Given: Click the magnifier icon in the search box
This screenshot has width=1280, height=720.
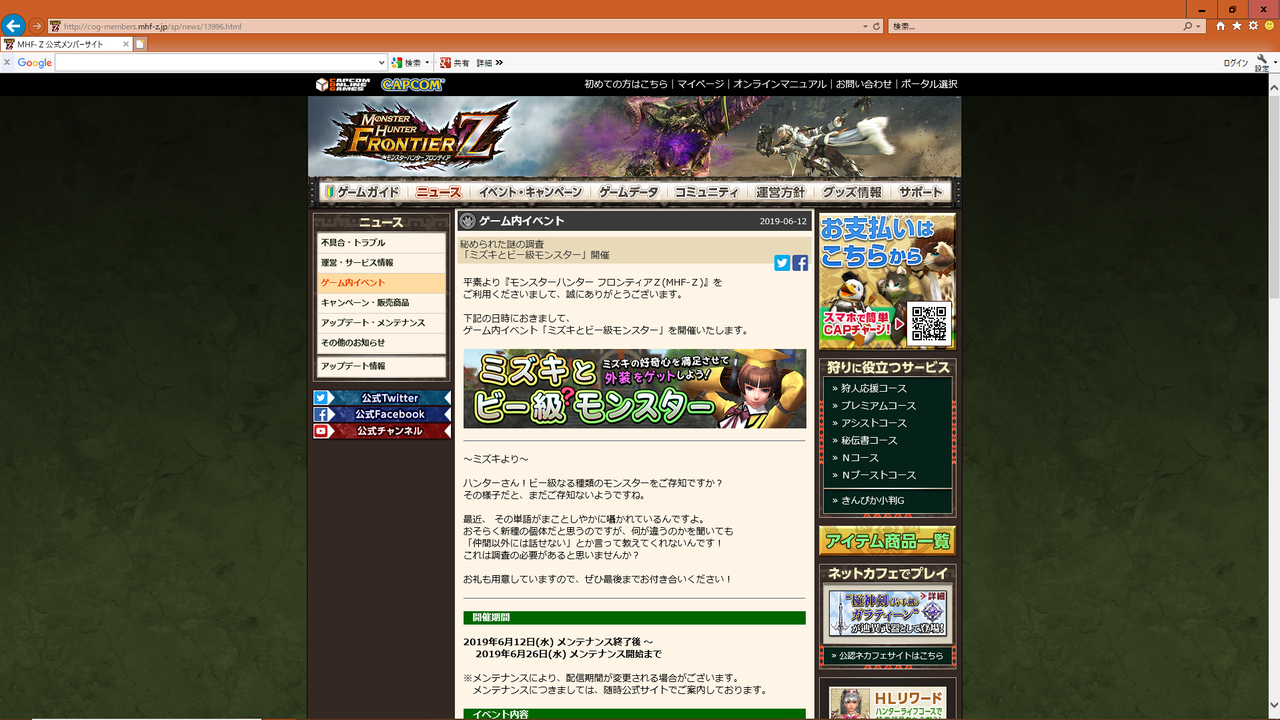Looking at the screenshot, I should tap(1189, 26).
